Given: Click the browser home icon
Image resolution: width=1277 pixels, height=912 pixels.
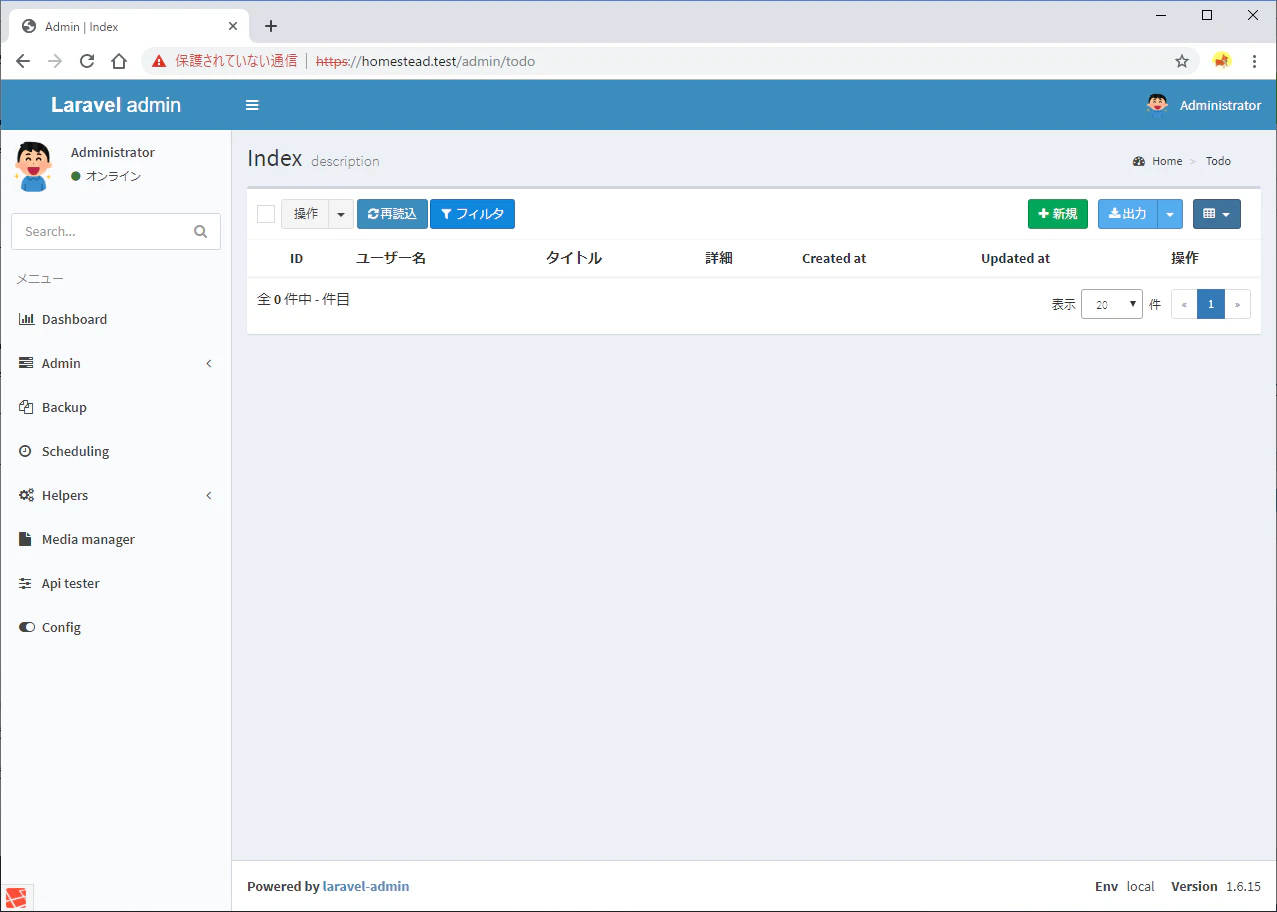Looking at the screenshot, I should (119, 61).
